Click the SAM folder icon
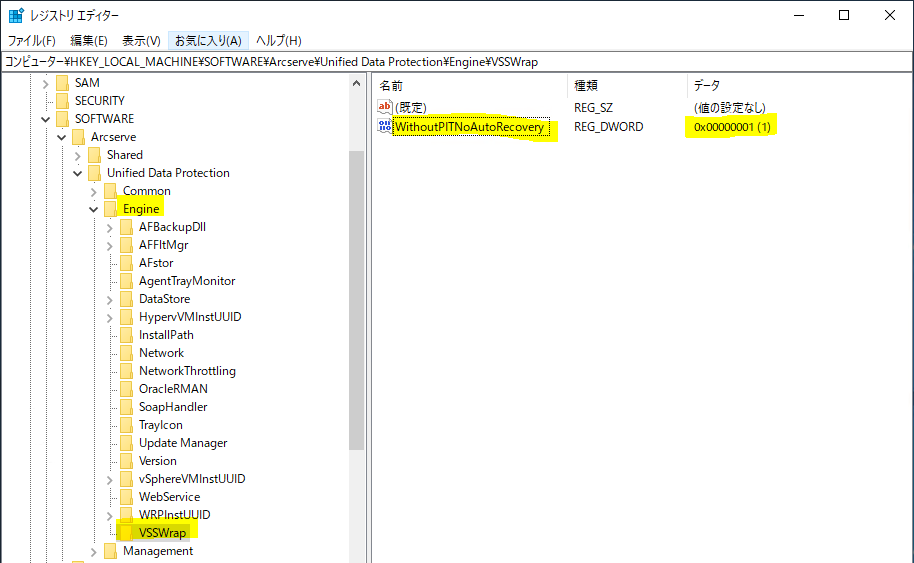Screen dimensions: 914x563 [62, 83]
